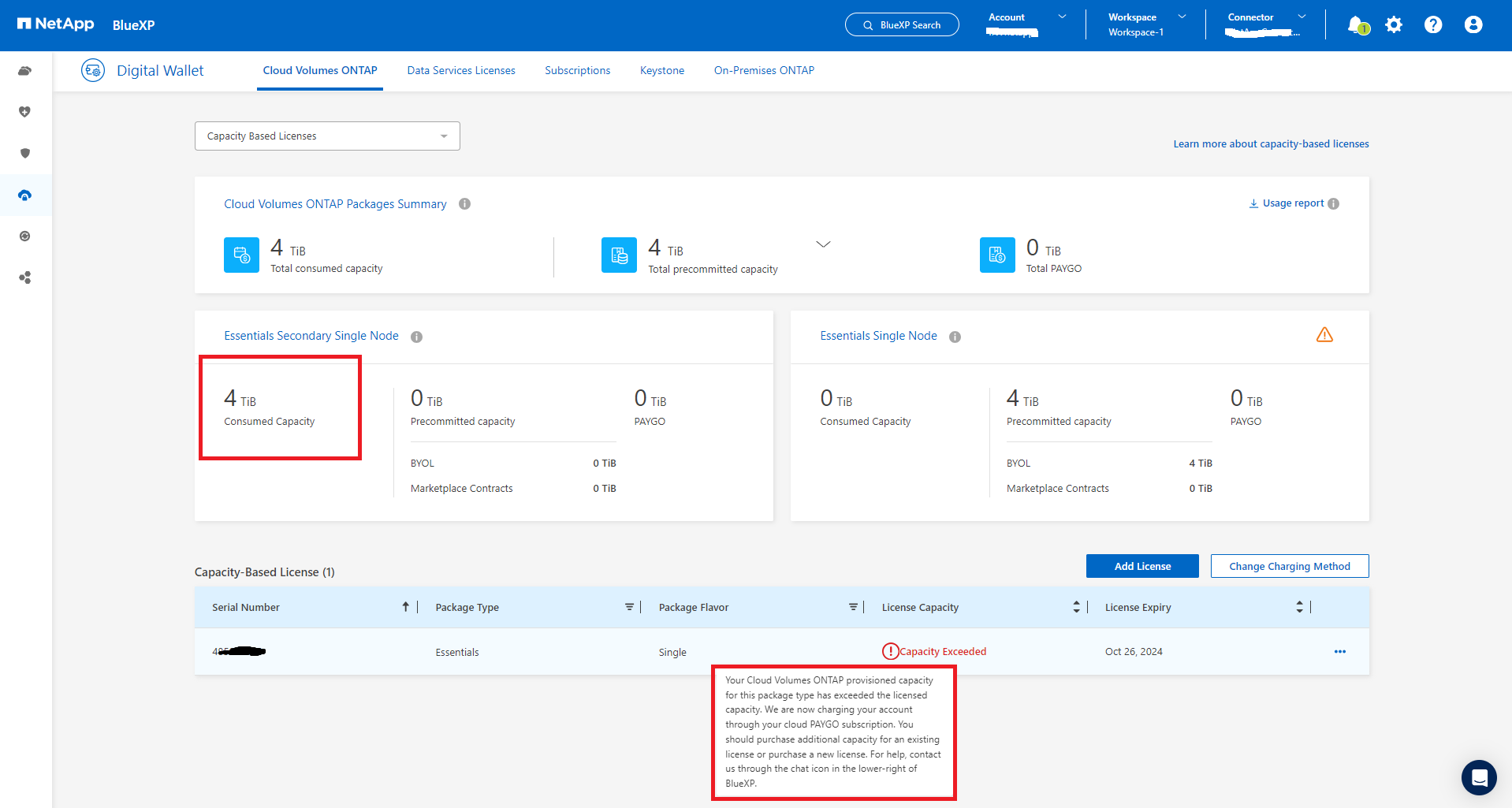
Task: Open the chat icon in lower-right corner
Action: click(1478, 778)
